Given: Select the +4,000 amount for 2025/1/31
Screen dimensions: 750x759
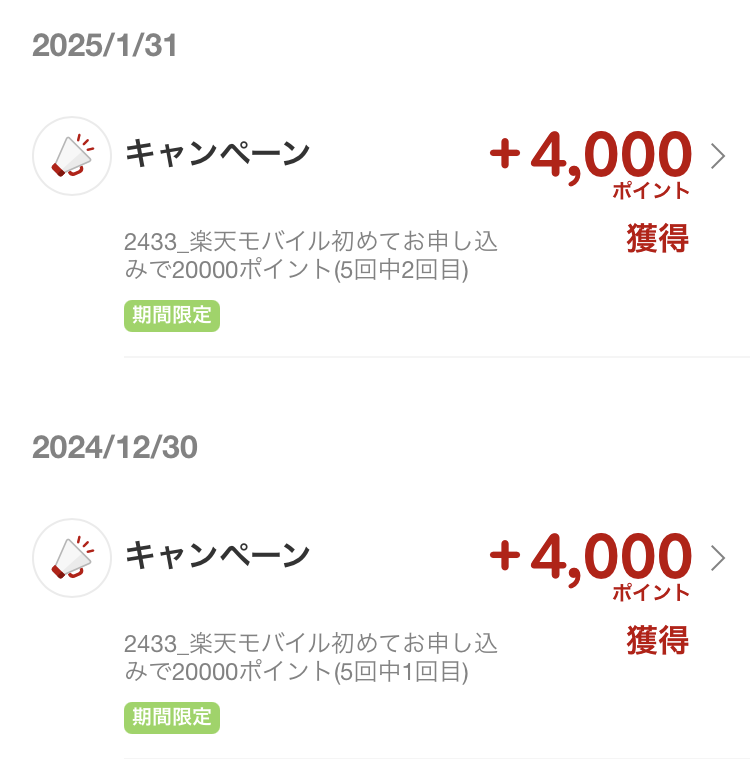Looking at the screenshot, I should 590,157.
